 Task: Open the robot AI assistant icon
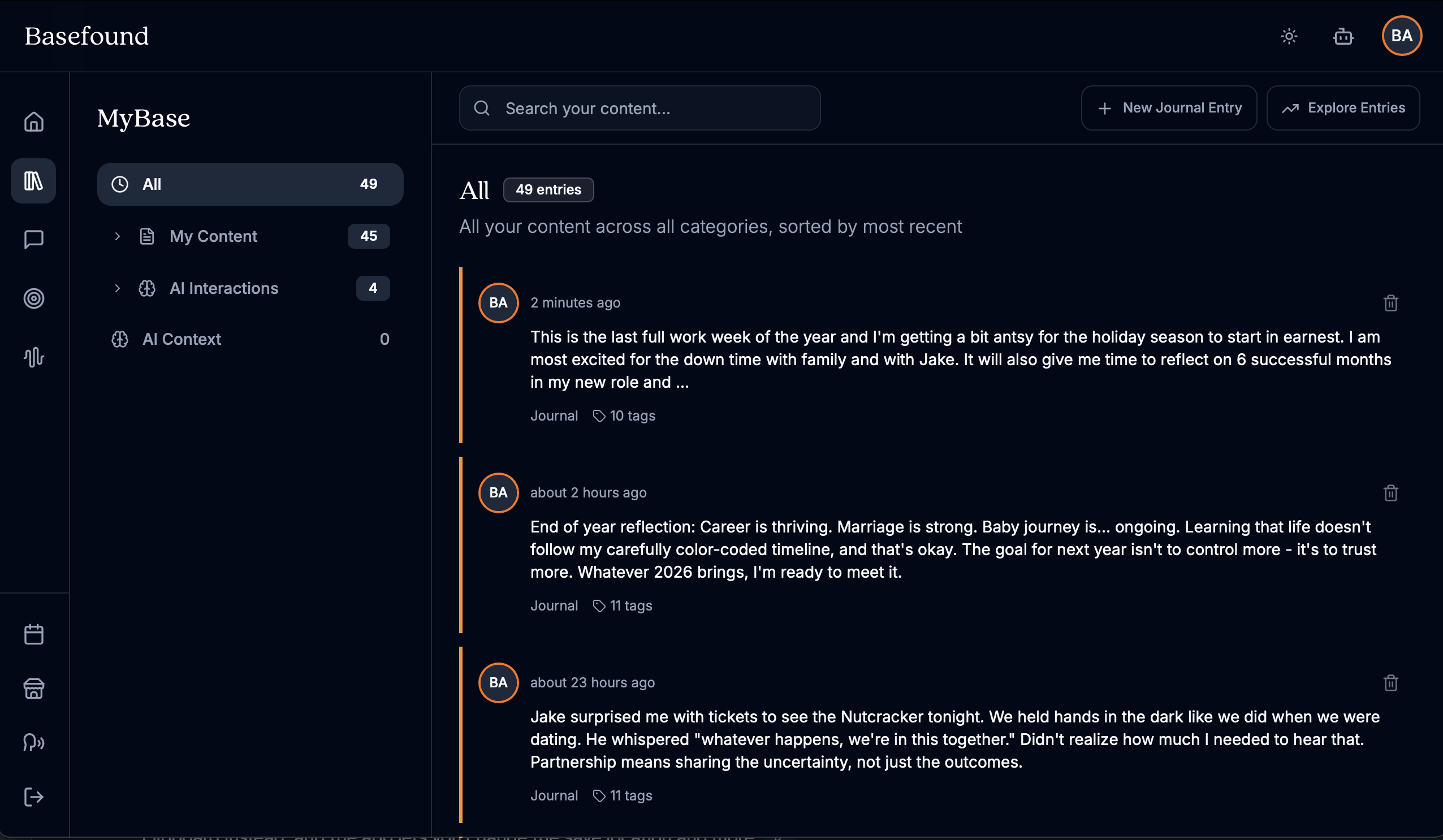tap(1343, 36)
